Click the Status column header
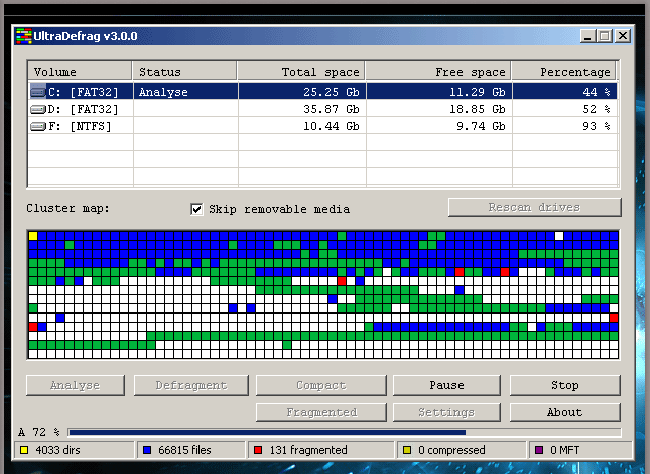Viewport: 650px width, 474px height. [185, 71]
